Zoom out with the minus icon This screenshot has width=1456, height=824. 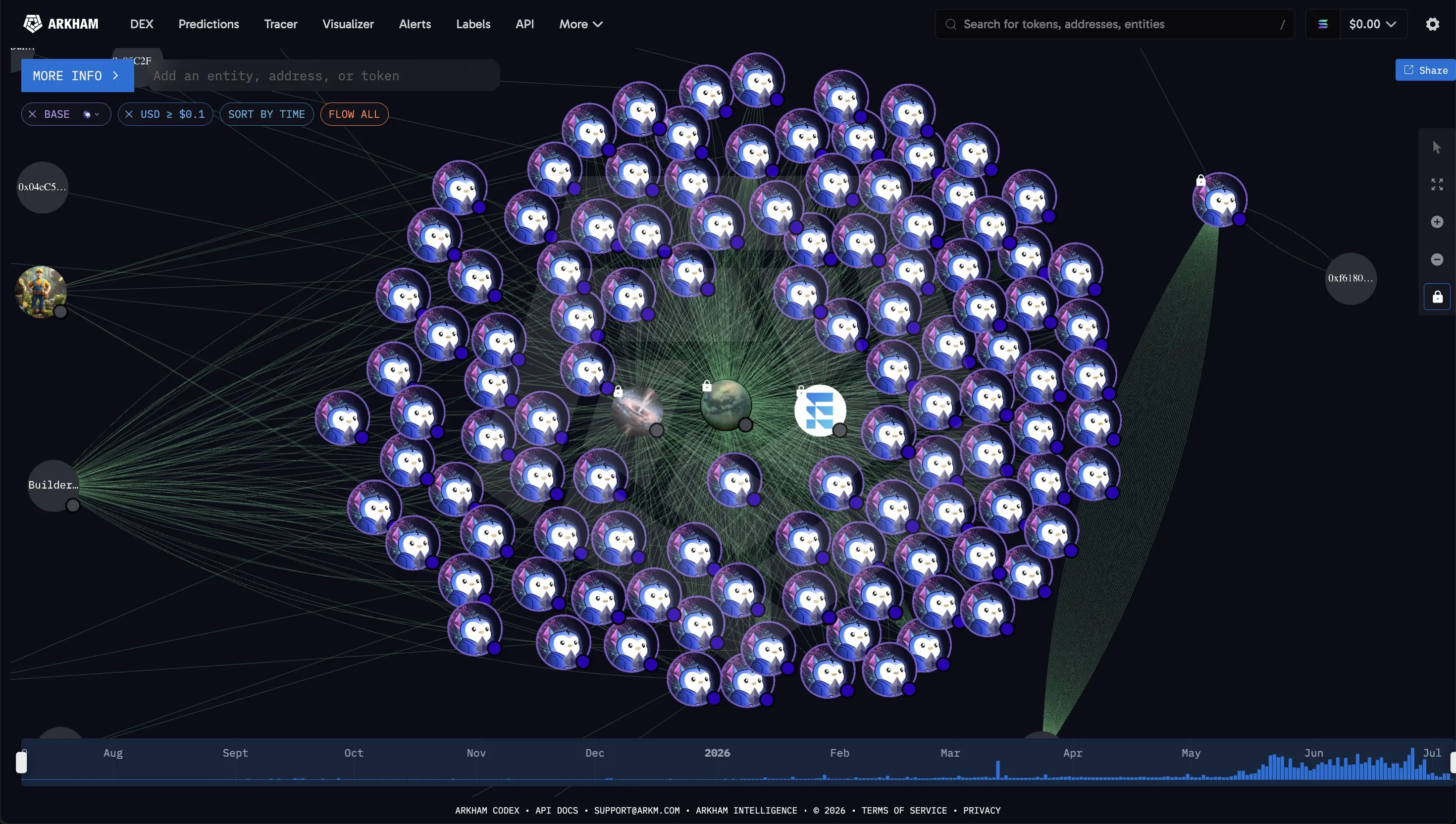1437,259
